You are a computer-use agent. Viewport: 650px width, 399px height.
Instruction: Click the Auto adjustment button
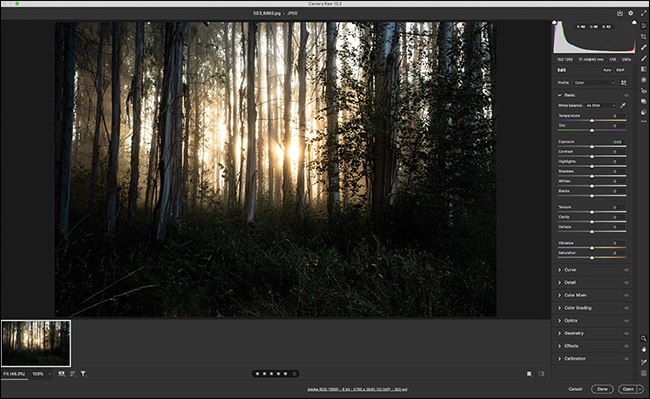(x=607, y=70)
